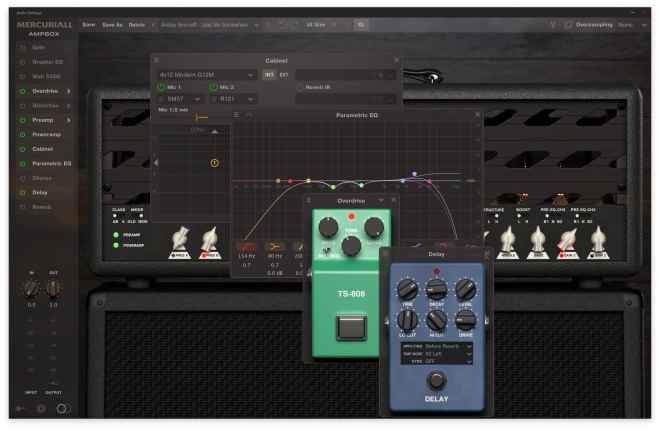Toggle power for Cabinet module in sidebar
Viewport: 660px width, 429px height.
[x=23, y=149]
